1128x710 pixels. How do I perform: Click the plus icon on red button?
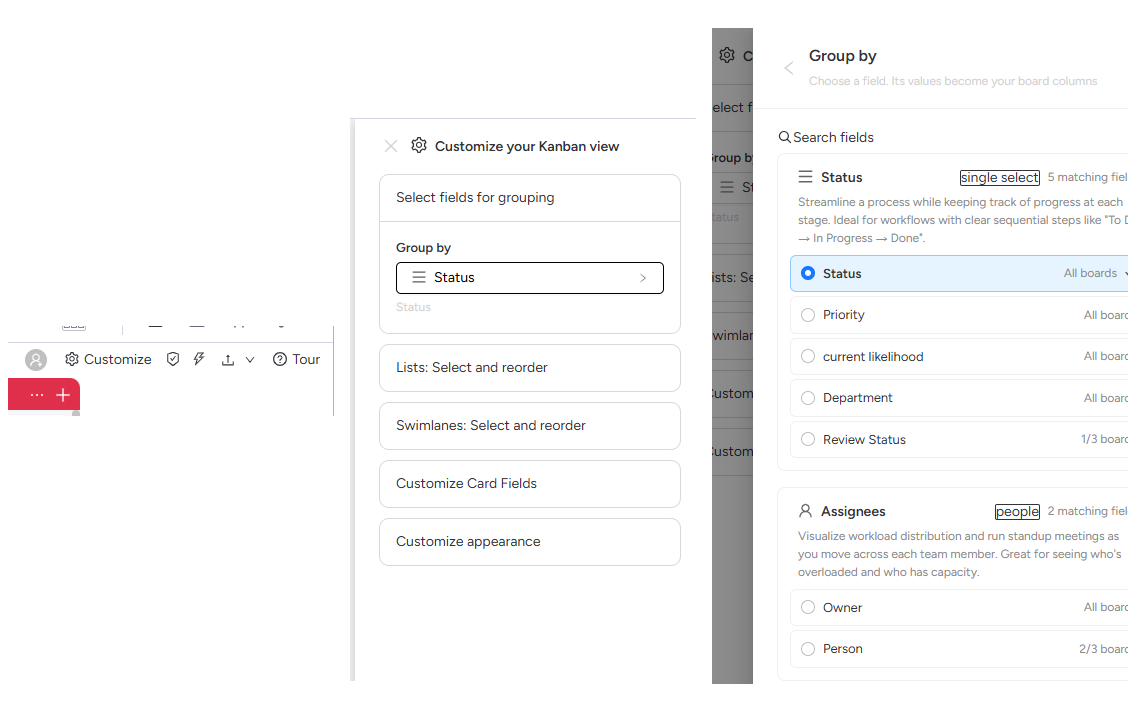click(63, 395)
